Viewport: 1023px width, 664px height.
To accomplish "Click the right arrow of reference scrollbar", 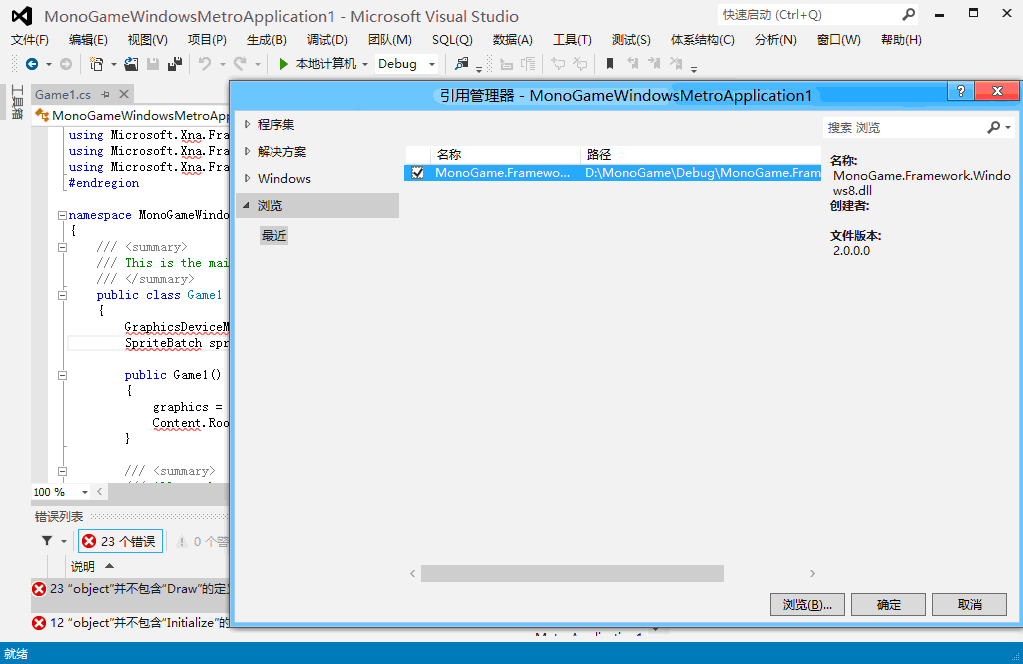I will coord(812,573).
